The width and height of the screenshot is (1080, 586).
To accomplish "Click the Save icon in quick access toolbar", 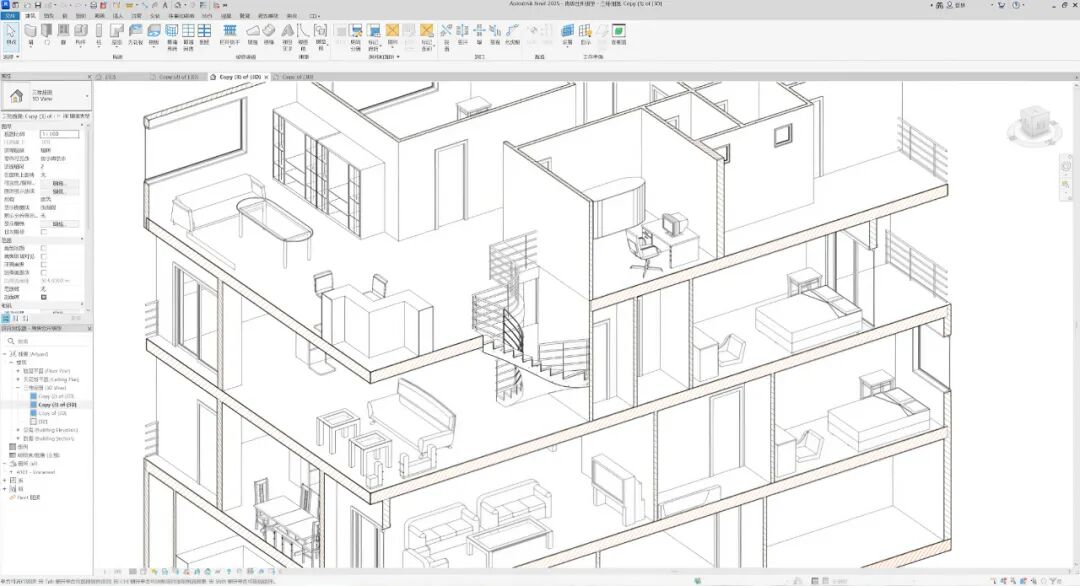I will click(38, 5).
